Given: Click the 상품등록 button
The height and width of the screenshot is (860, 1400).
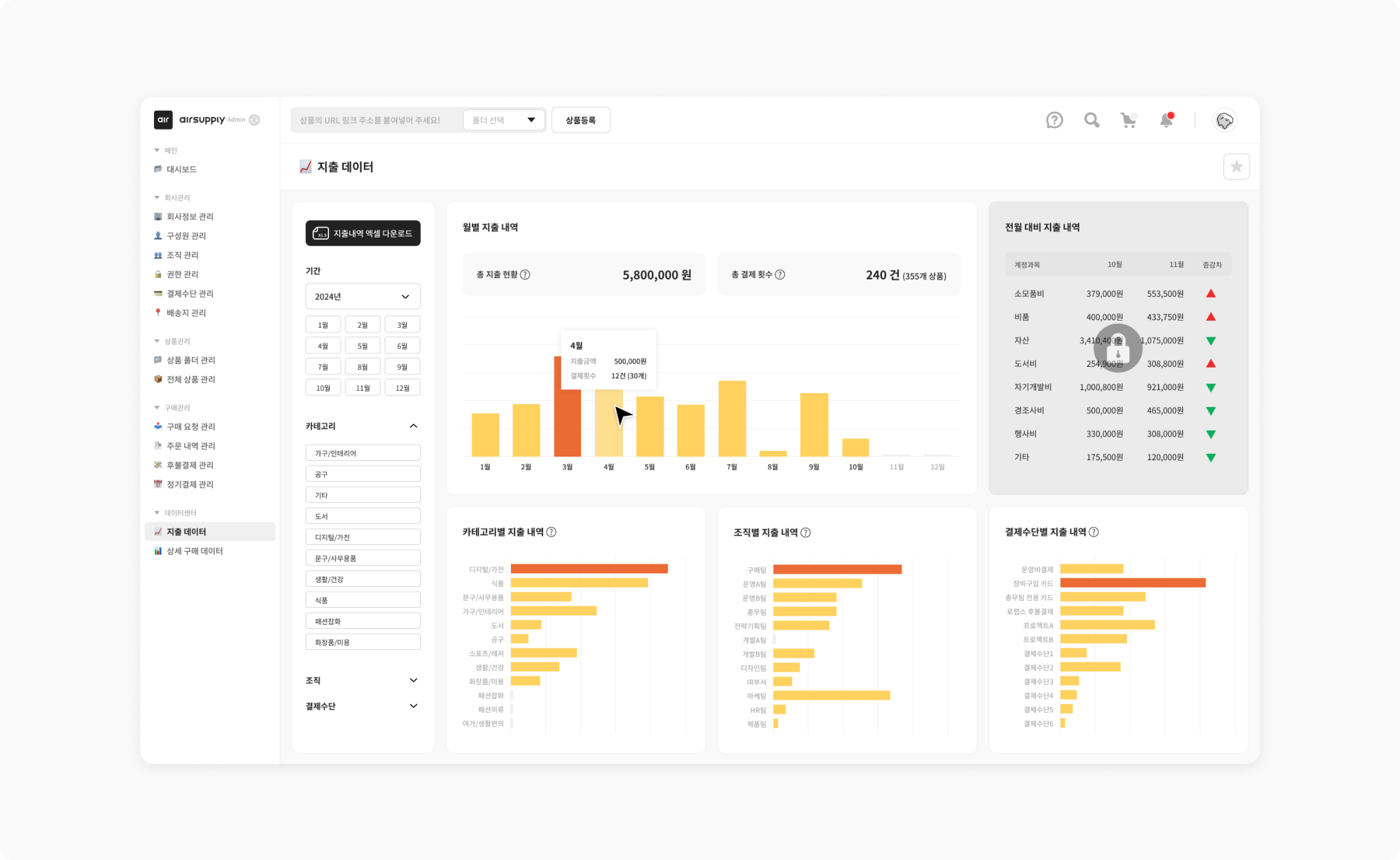Looking at the screenshot, I should [x=580, y=120].
